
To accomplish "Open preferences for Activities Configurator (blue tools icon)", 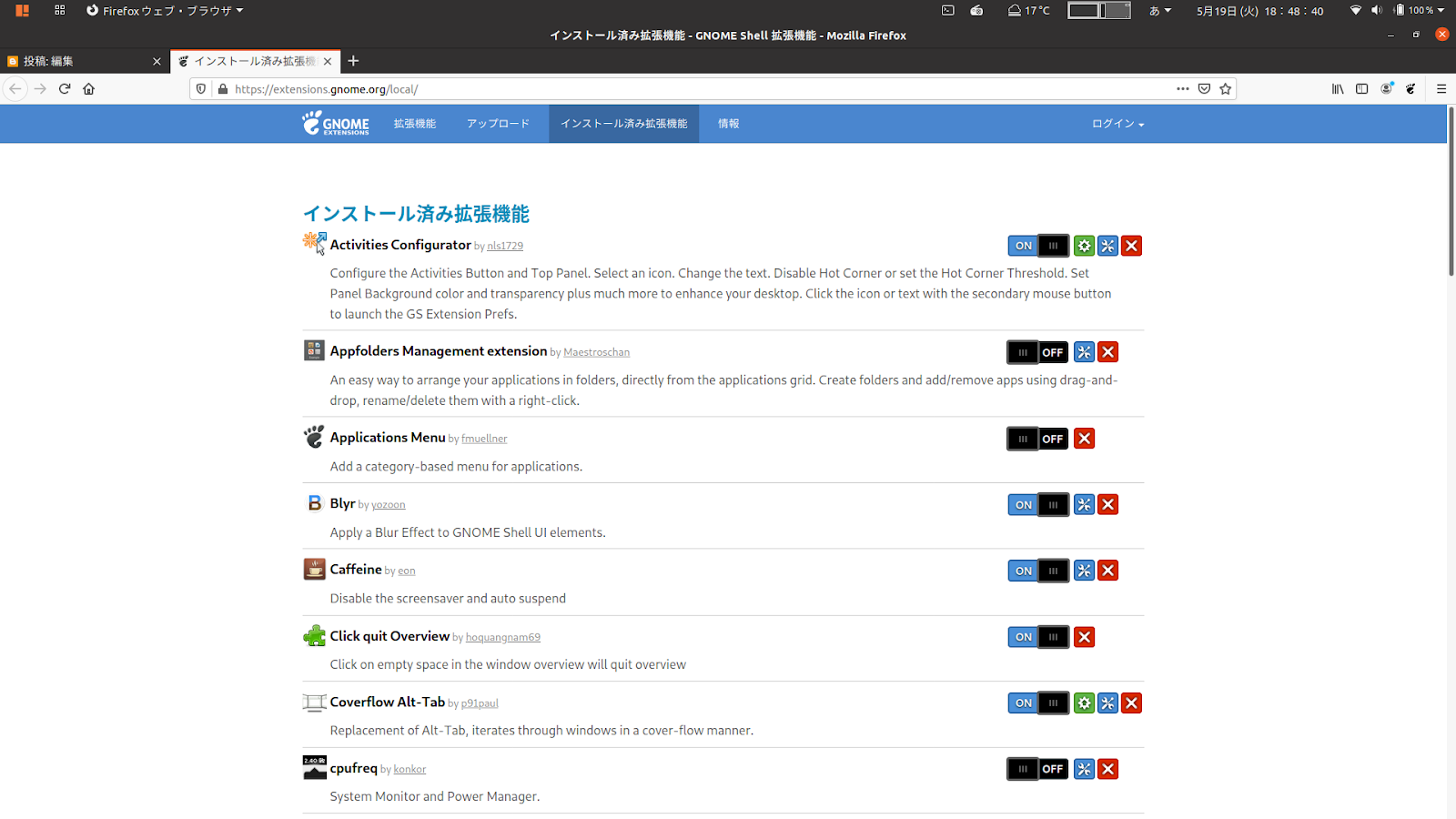I will click(x=1107, y=246).
